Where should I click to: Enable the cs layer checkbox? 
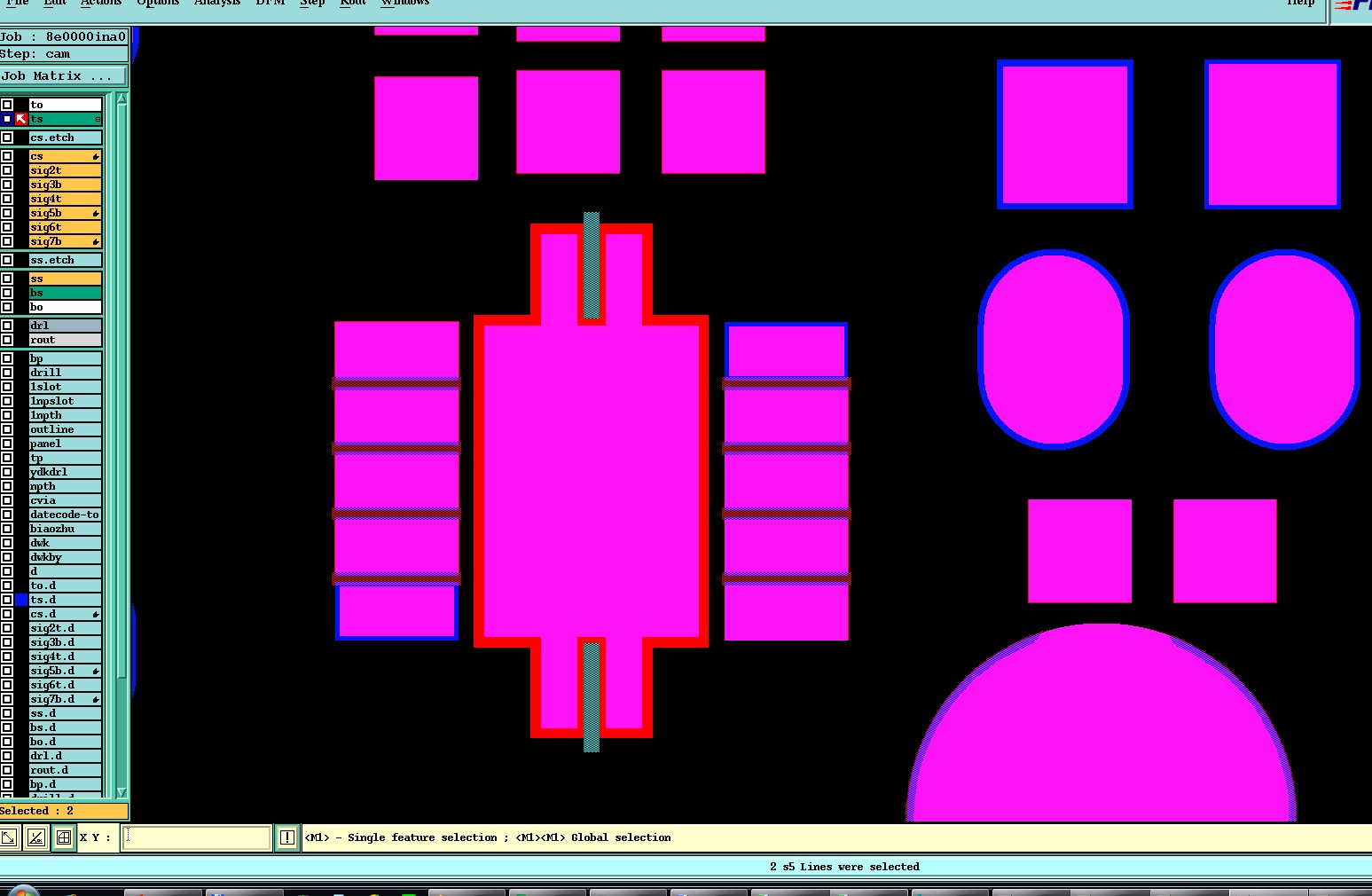7,156
